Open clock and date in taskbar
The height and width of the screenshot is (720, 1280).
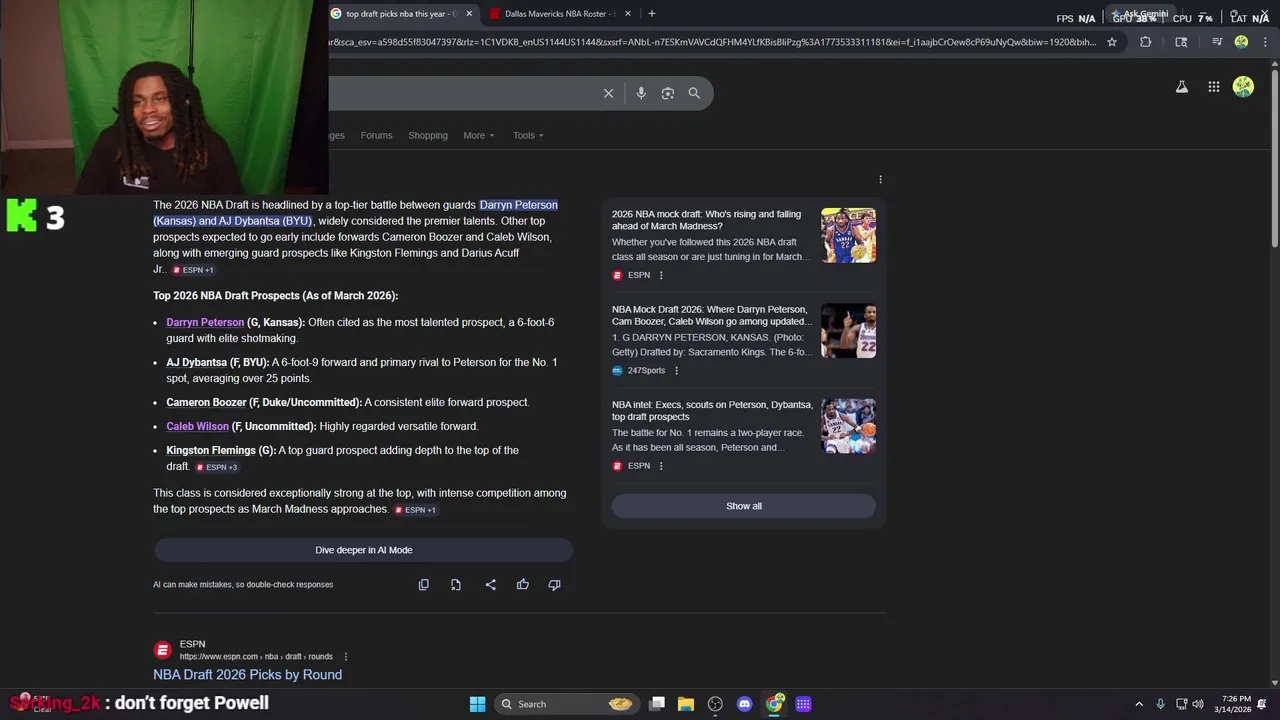click(x=1232, y=704)
